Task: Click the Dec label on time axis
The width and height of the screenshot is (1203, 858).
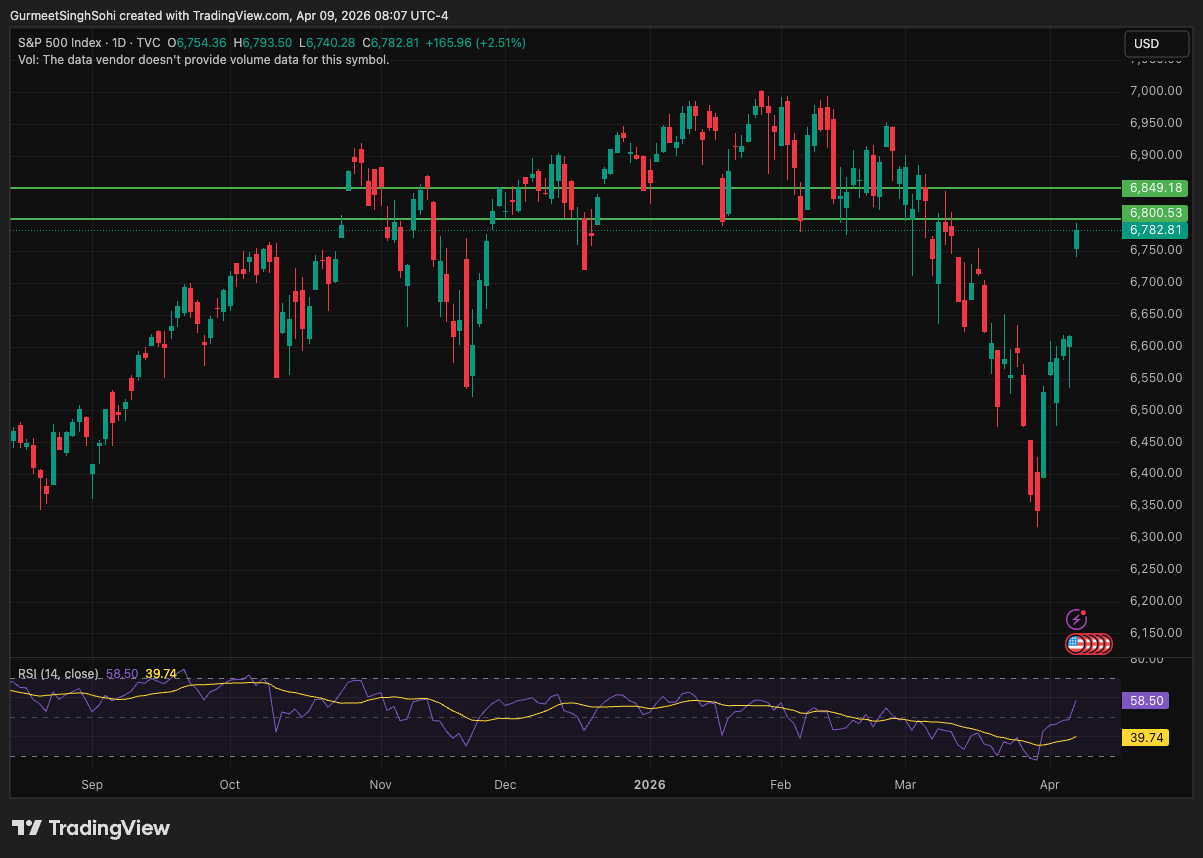Action: [505, 785]
